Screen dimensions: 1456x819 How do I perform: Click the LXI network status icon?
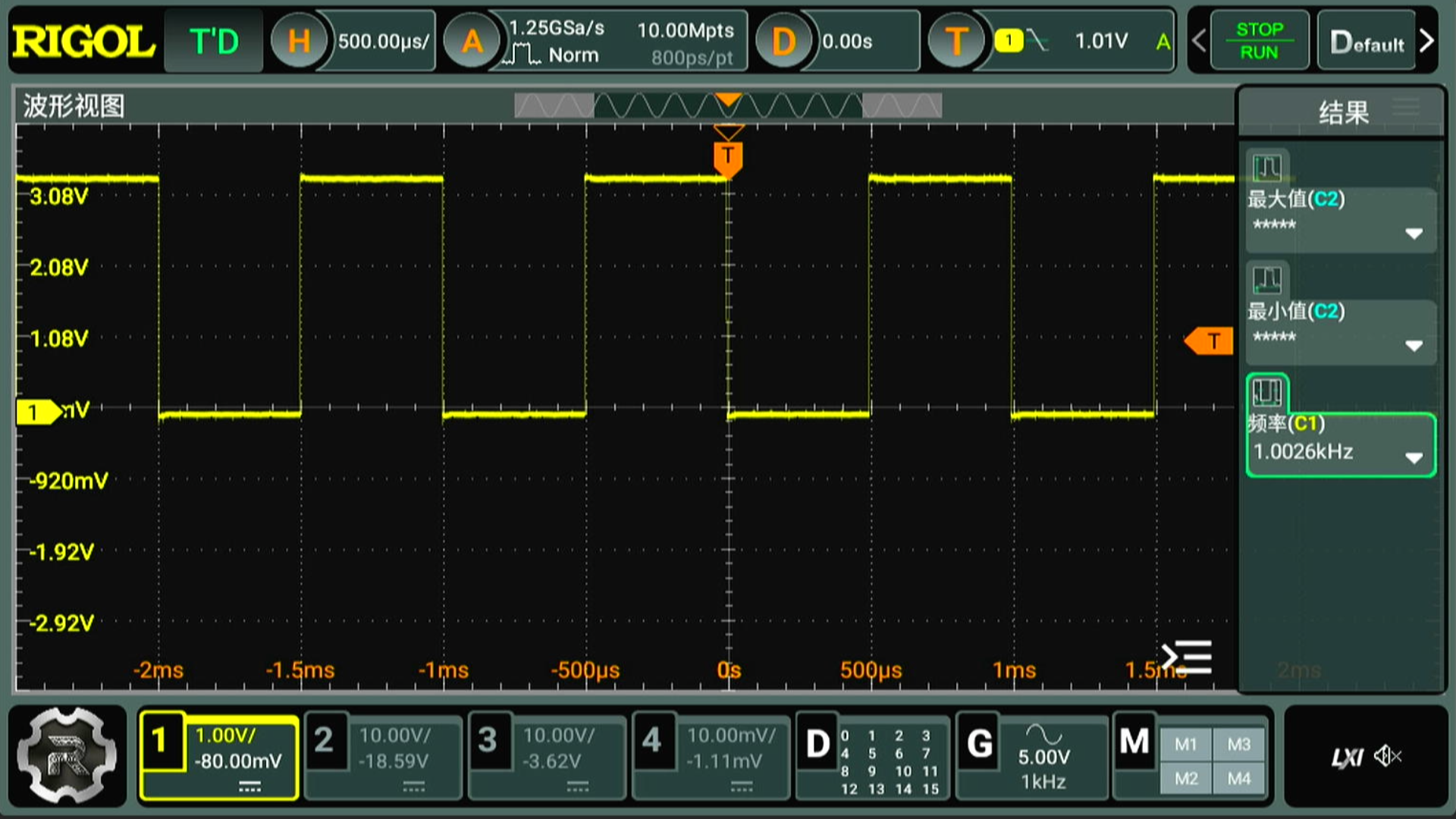[x=1347, y=757]
